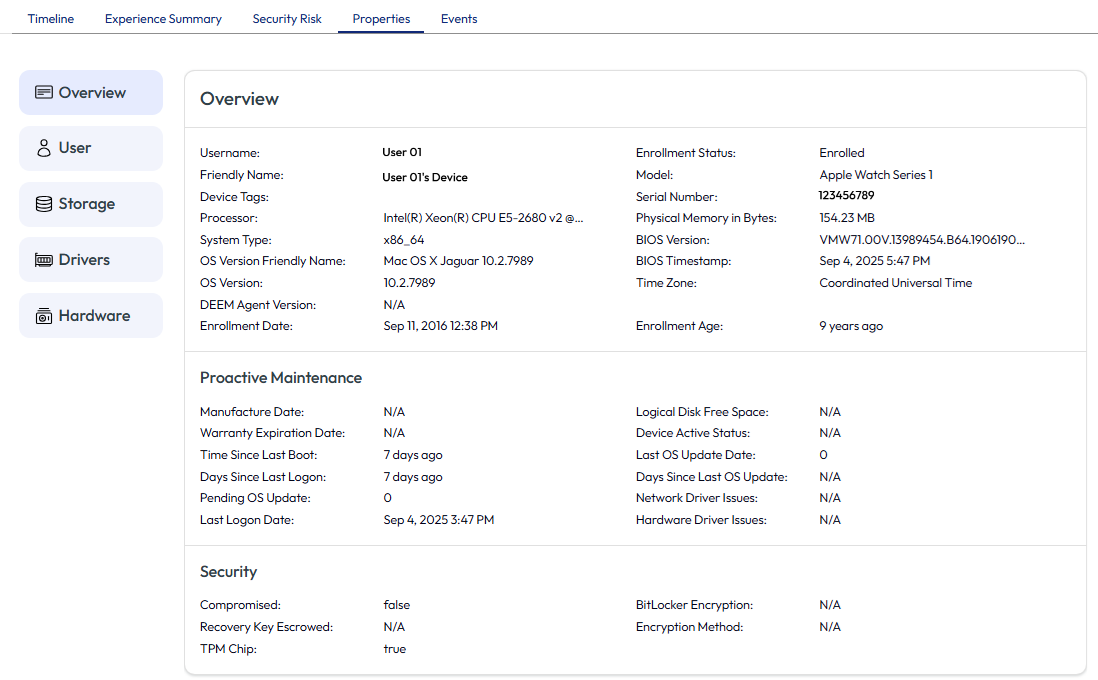Image resolution: width=1098 pixels, height=680 pixels.
Task: Select the Properties tab
Action: click(x=381, y=19)
